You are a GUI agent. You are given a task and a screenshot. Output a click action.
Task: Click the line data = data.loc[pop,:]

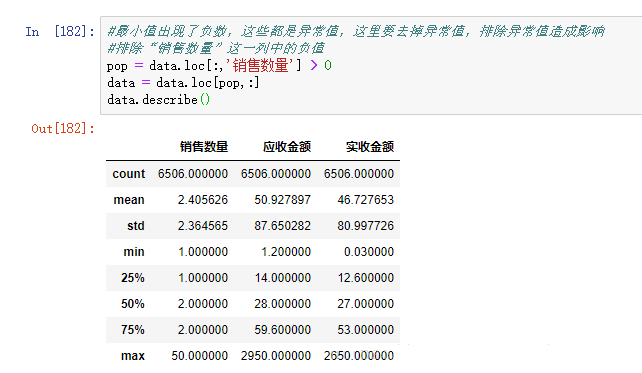tap(183, 83)
